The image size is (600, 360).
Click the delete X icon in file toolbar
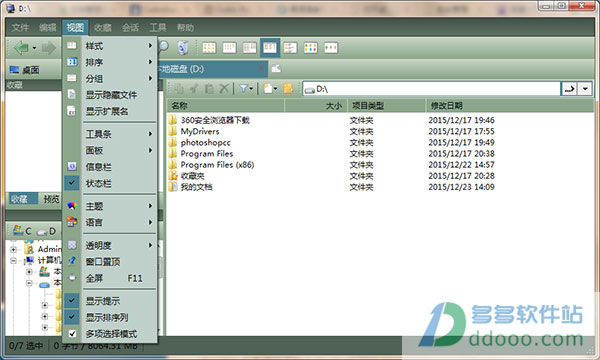pyautogui.click(x=224, y=89)
